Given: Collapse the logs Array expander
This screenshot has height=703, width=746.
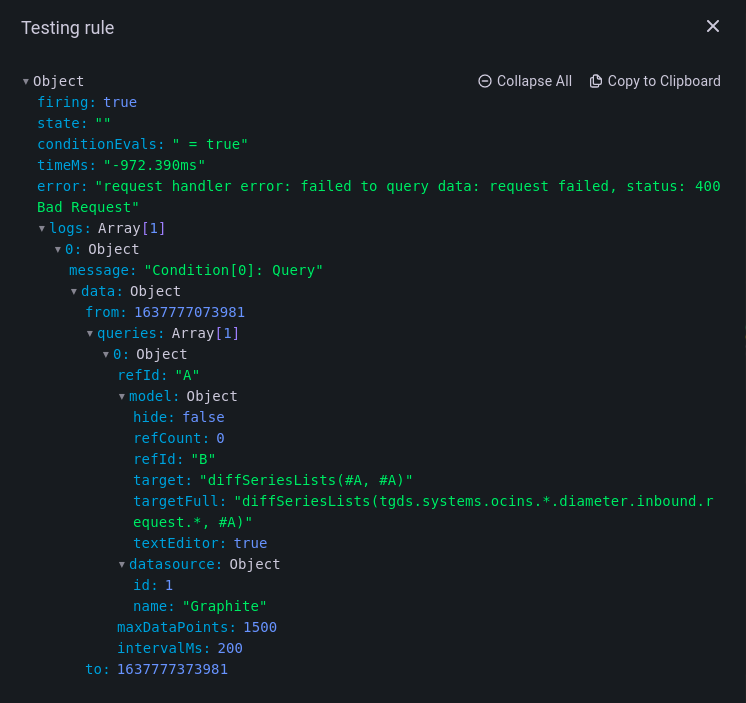Looking at the screenshot, I should point(42,228).
